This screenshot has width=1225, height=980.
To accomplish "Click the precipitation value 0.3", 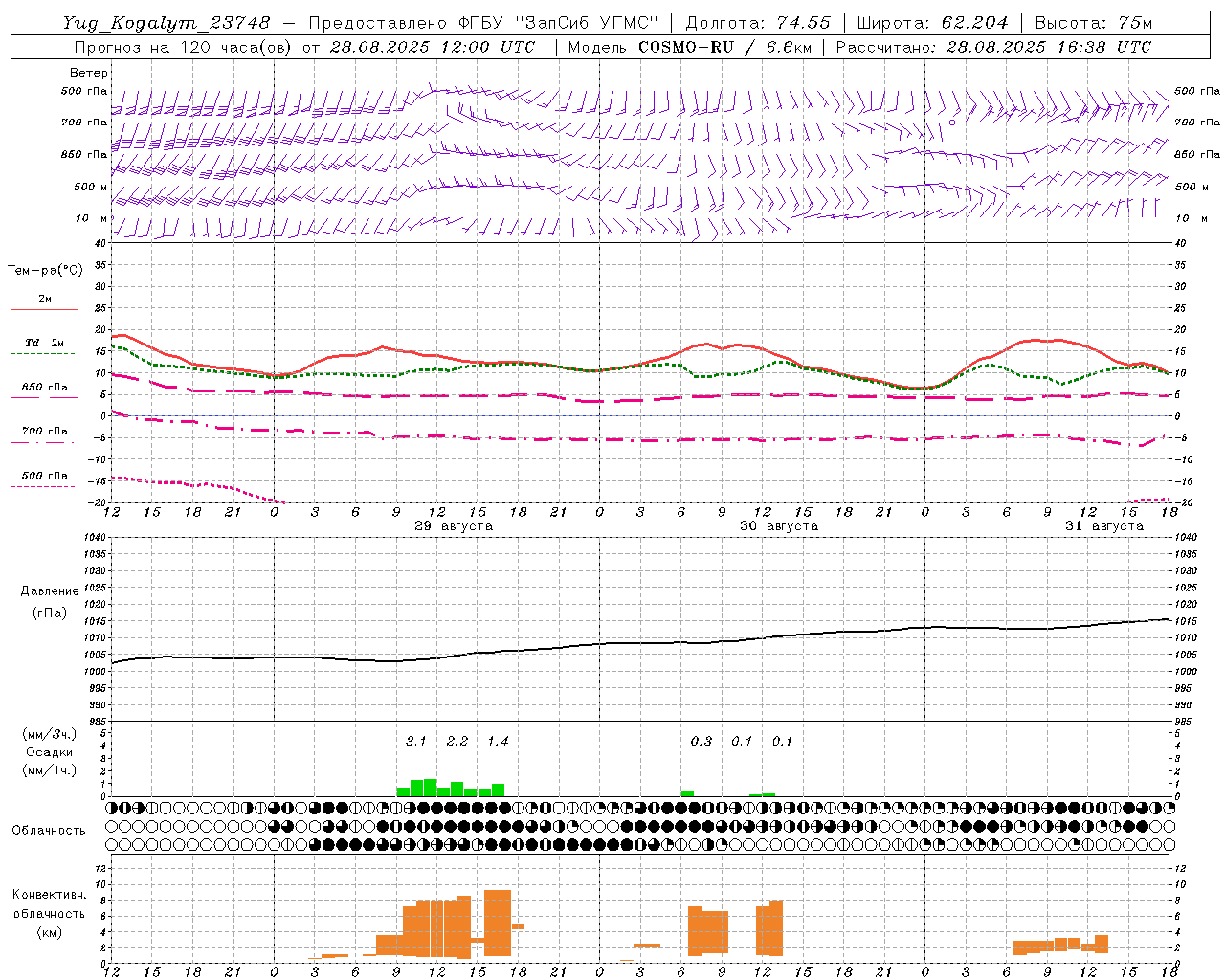I will coord(702,741).
